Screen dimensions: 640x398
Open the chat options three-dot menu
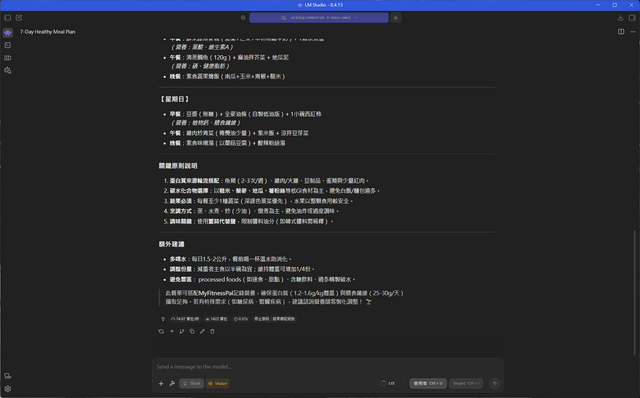click(x=633, y=32)
